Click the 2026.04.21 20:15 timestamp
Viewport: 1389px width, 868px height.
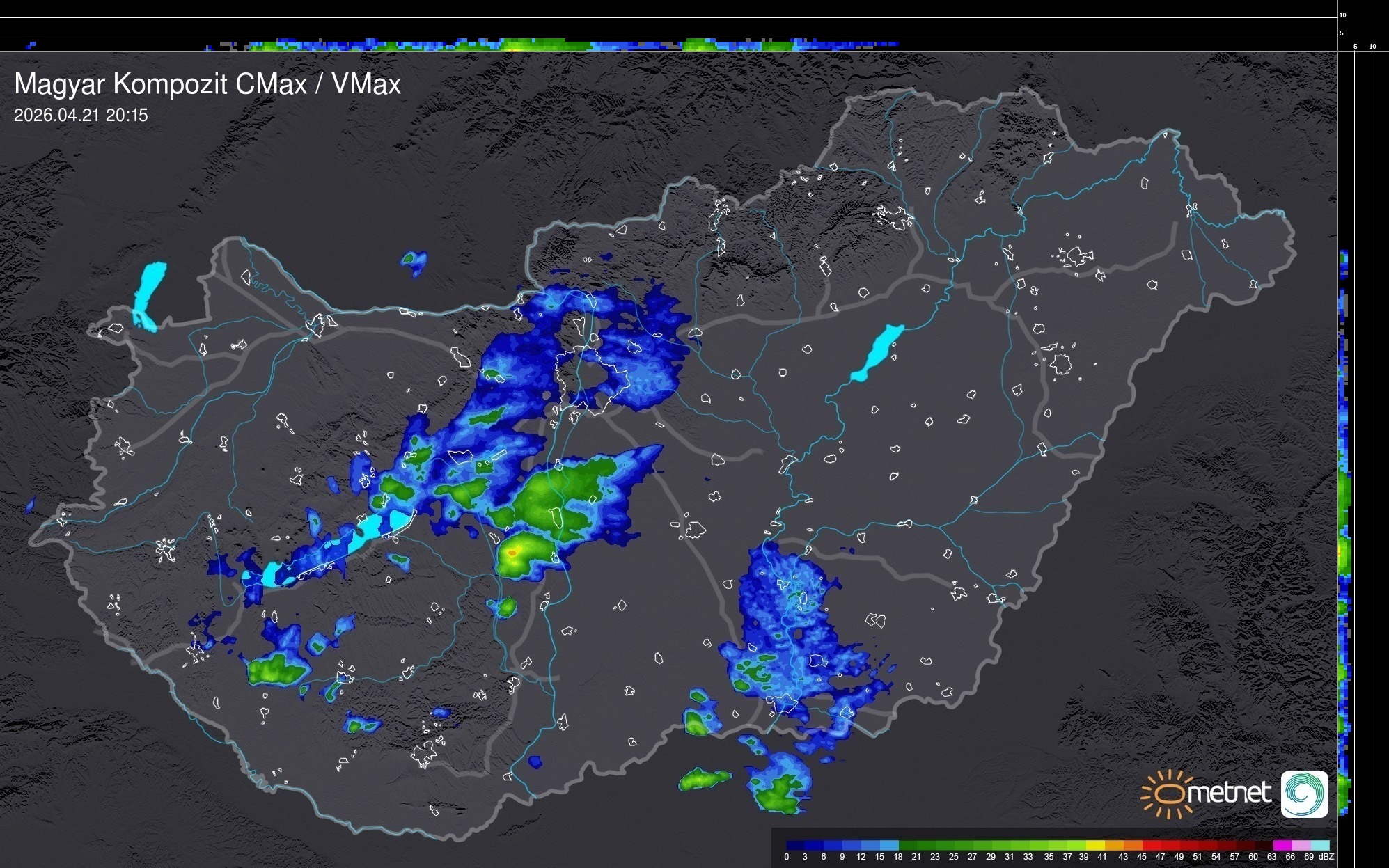(x=81, y=116)
